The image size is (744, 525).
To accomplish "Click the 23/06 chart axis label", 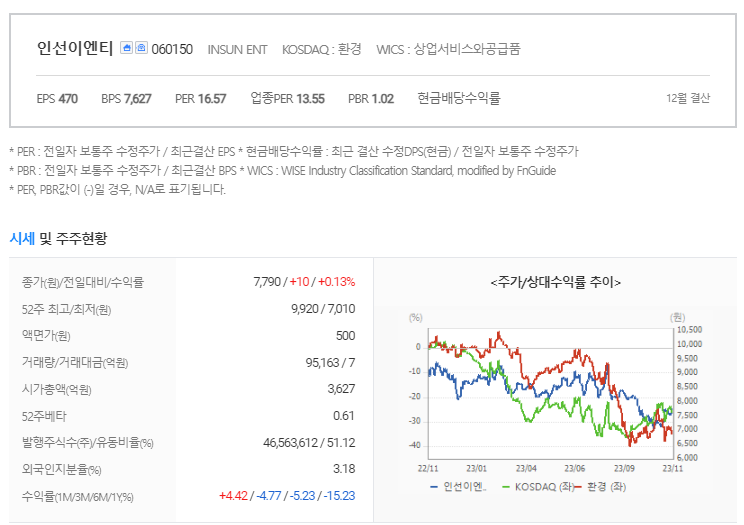I will click(575, 469).
